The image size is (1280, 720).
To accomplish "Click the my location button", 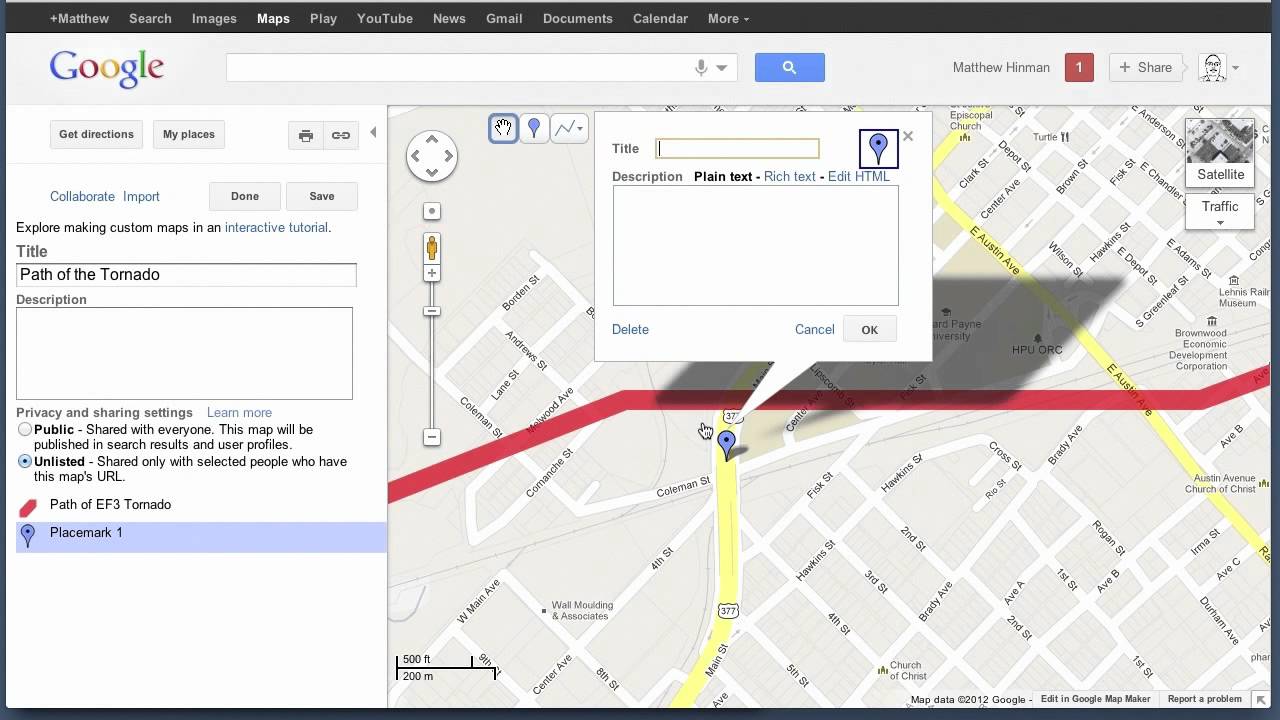I will (432, 211).
